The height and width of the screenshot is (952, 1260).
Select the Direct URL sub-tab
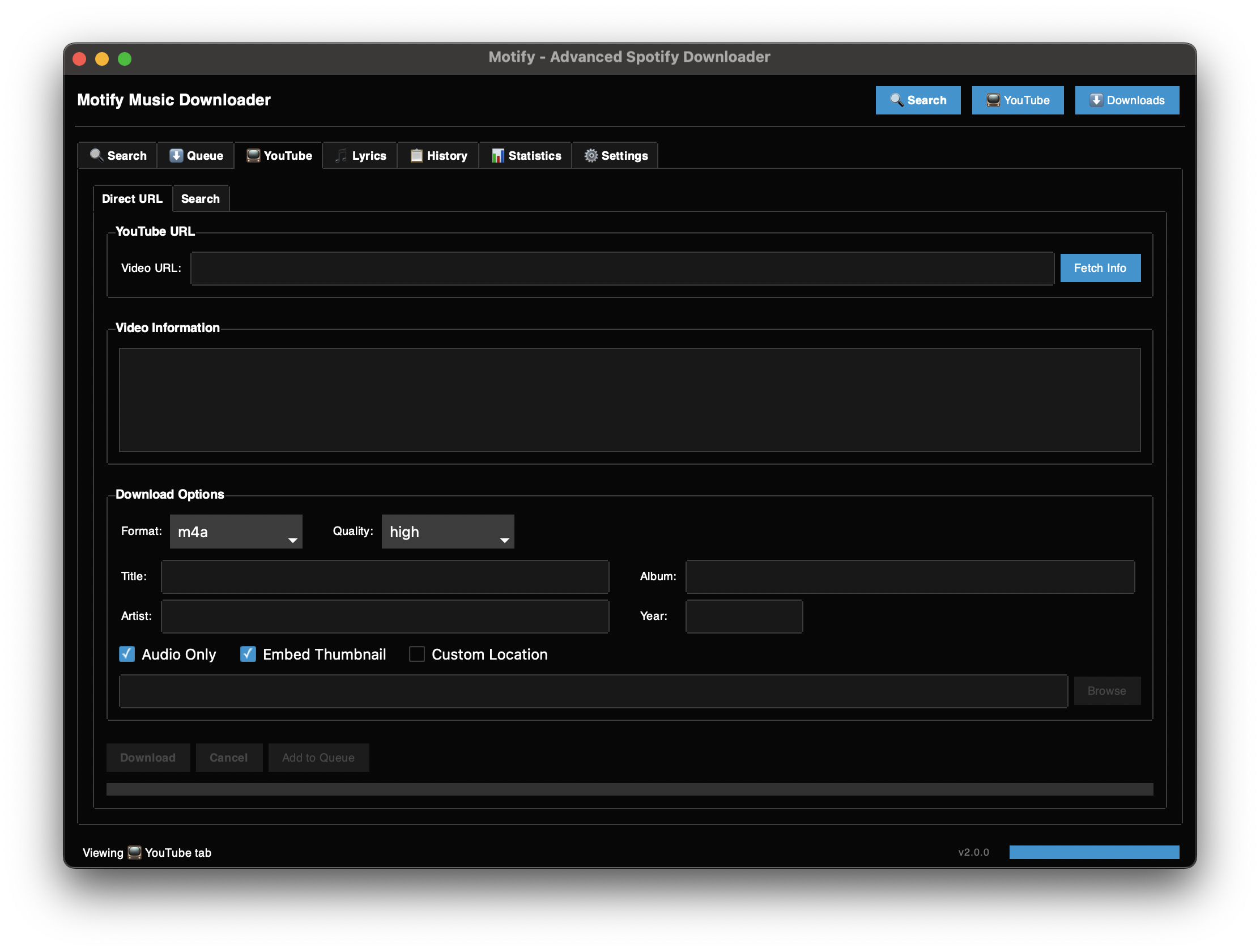tap(132, 199)
